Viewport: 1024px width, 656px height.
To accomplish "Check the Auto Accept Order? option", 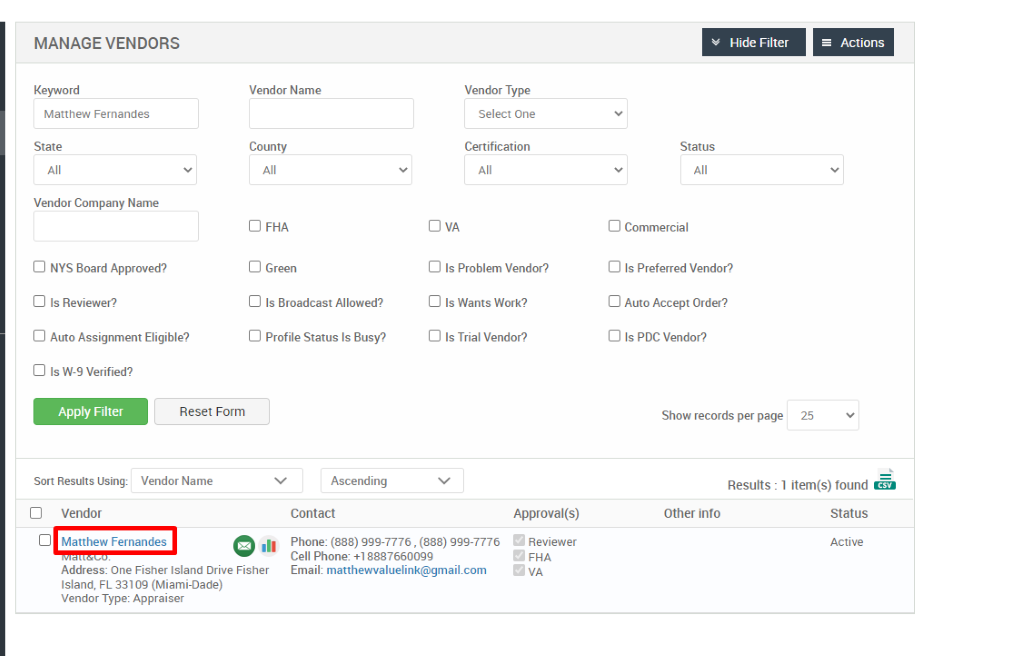I will (614, 302).
